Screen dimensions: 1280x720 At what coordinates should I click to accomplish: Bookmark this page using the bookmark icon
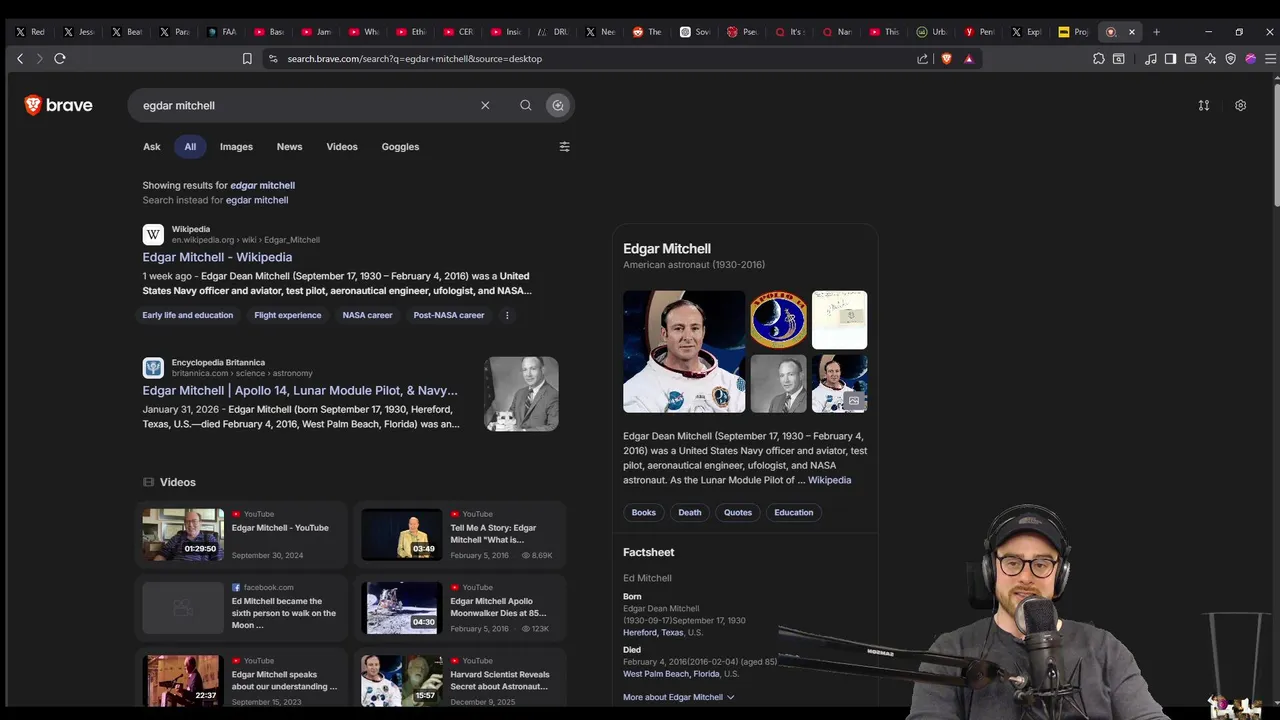(x=247, y=59)
